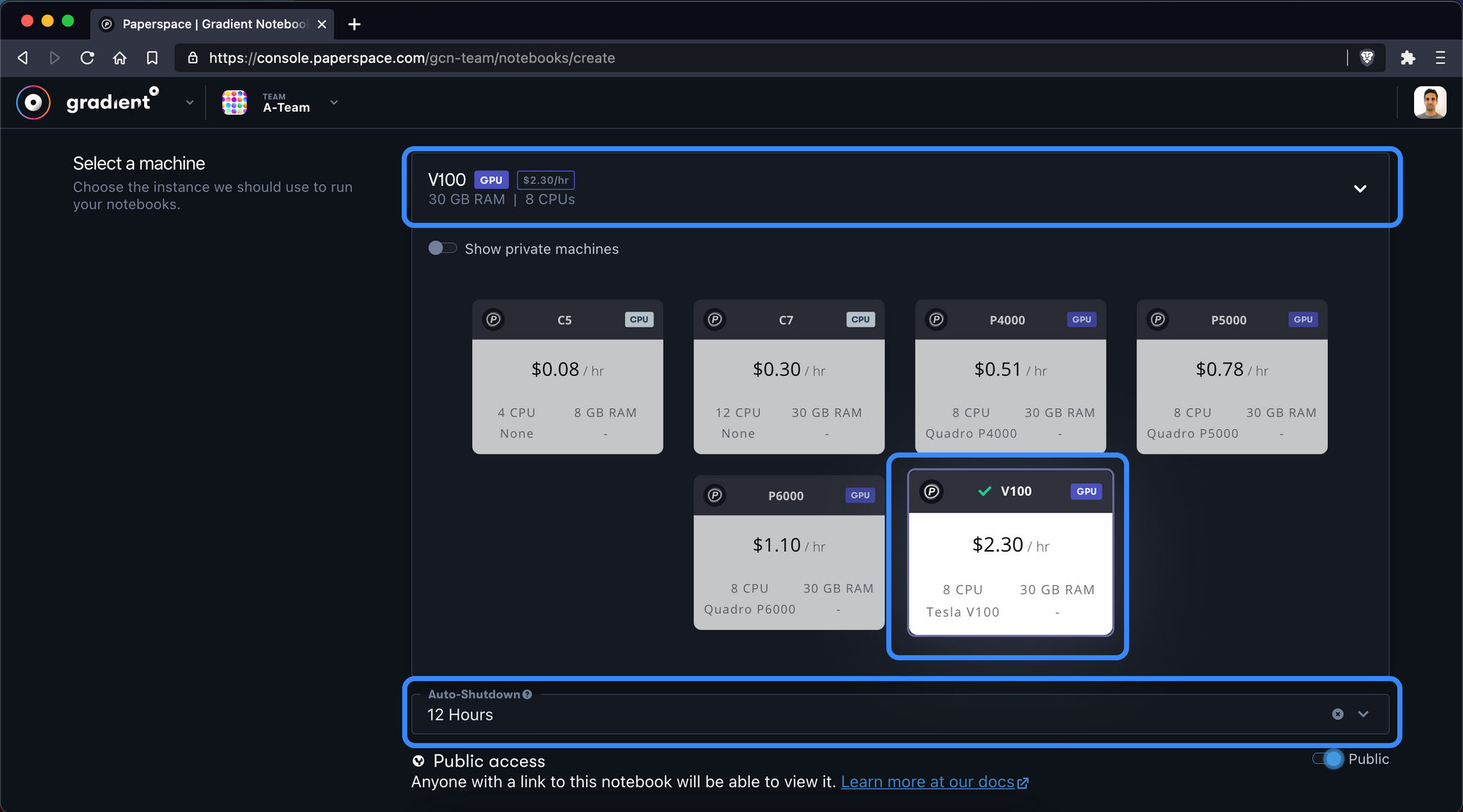Click the Auto-Shutdown help question icon
Viewport: 1463px width, 812px height.
coord(527,694)
